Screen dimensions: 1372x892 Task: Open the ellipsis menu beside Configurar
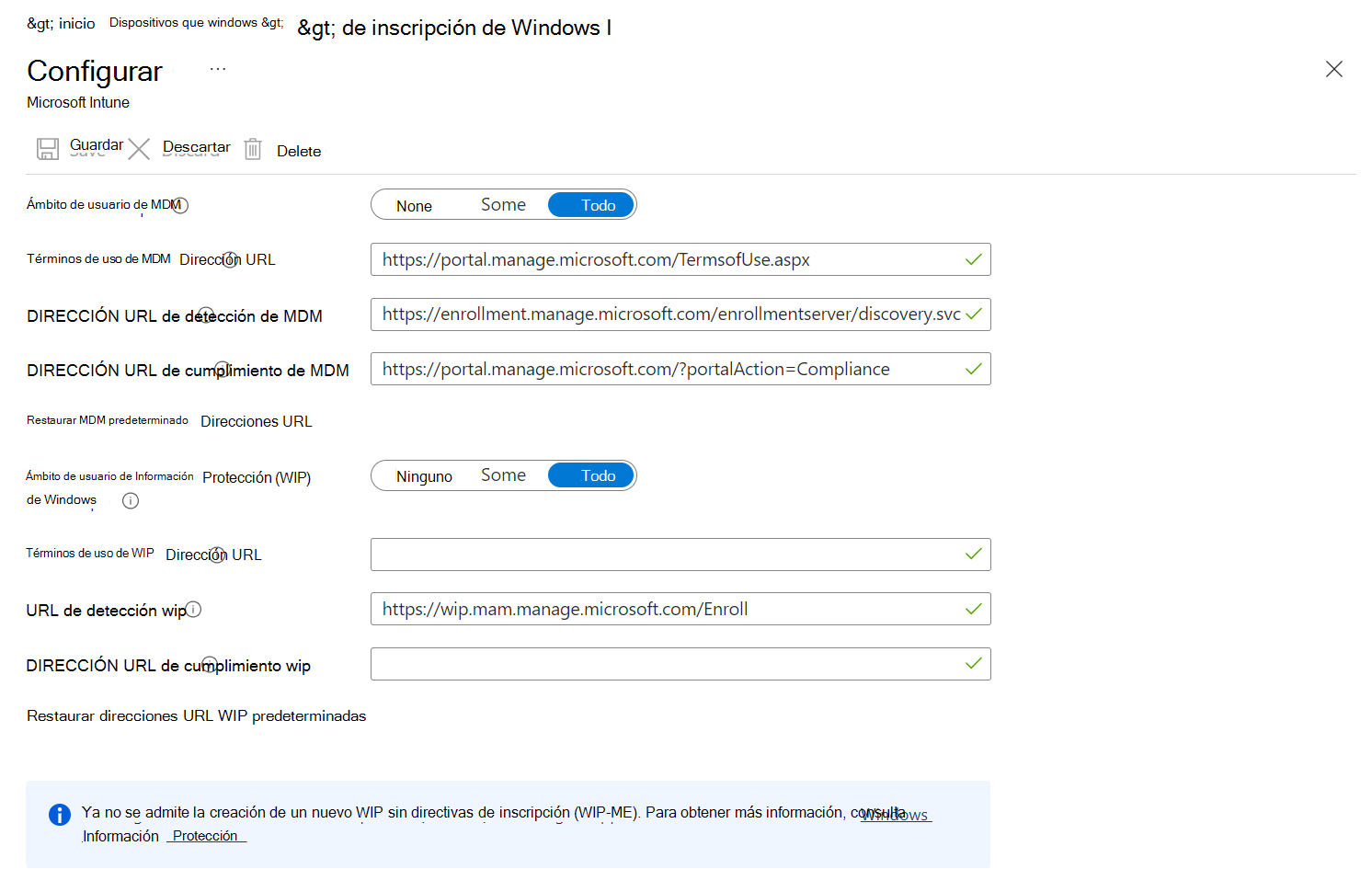point(218,70)
